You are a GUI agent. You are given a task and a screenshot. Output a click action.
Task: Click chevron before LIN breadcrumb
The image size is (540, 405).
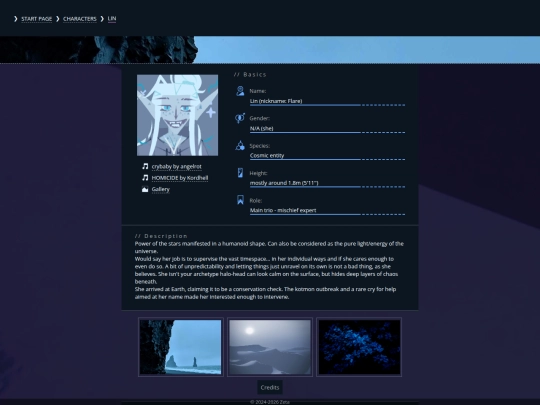pos(102,19)
